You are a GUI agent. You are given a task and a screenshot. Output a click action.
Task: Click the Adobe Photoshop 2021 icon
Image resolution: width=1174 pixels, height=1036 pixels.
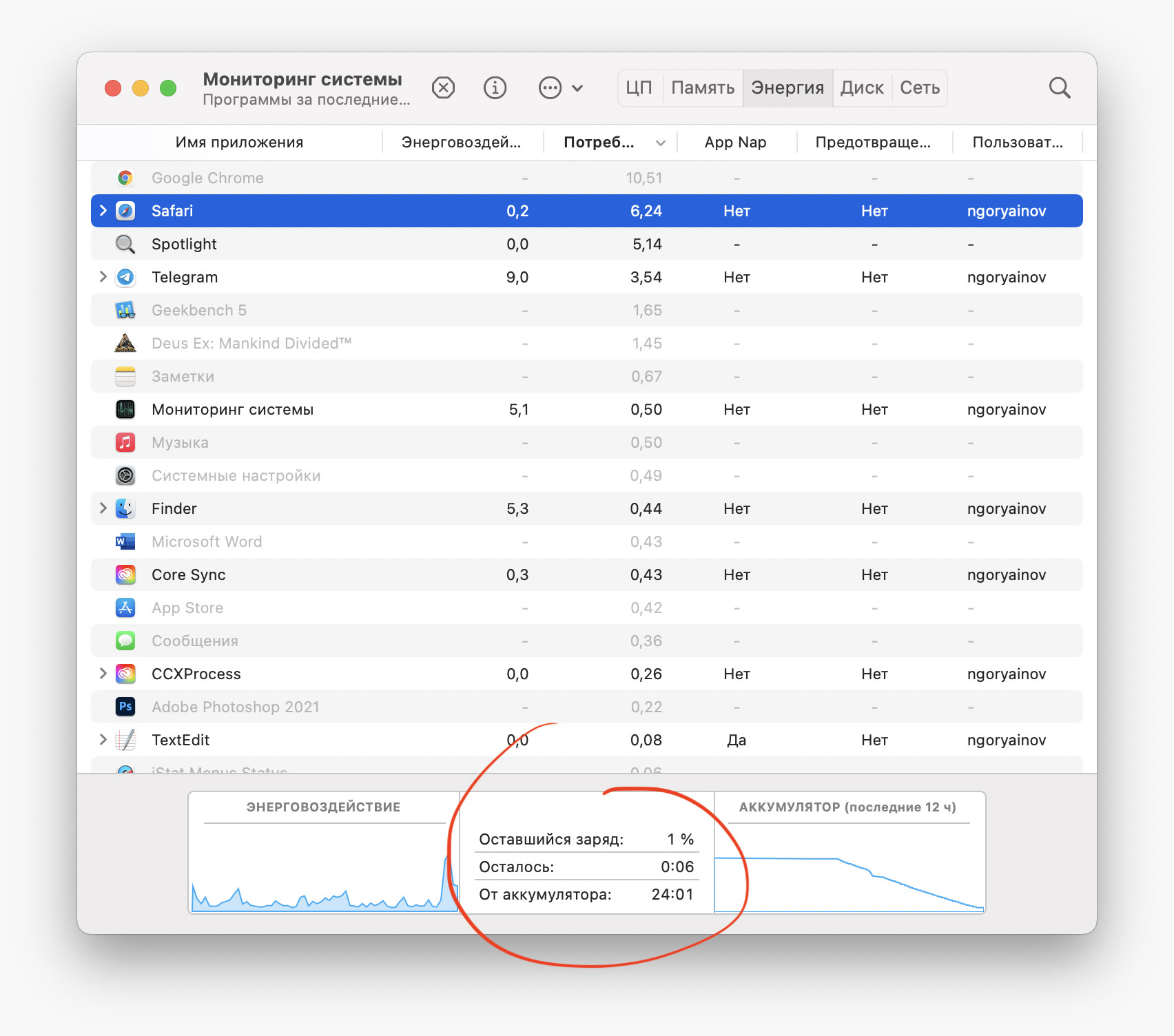point(125,707)
